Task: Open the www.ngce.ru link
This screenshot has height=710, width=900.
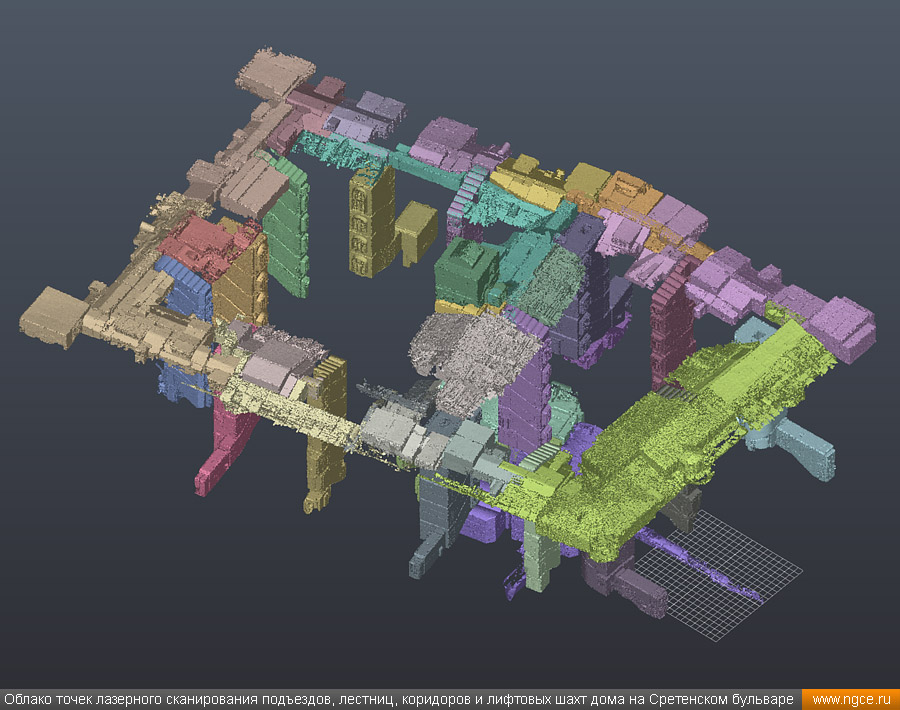Action: click(x=851, y=700)
